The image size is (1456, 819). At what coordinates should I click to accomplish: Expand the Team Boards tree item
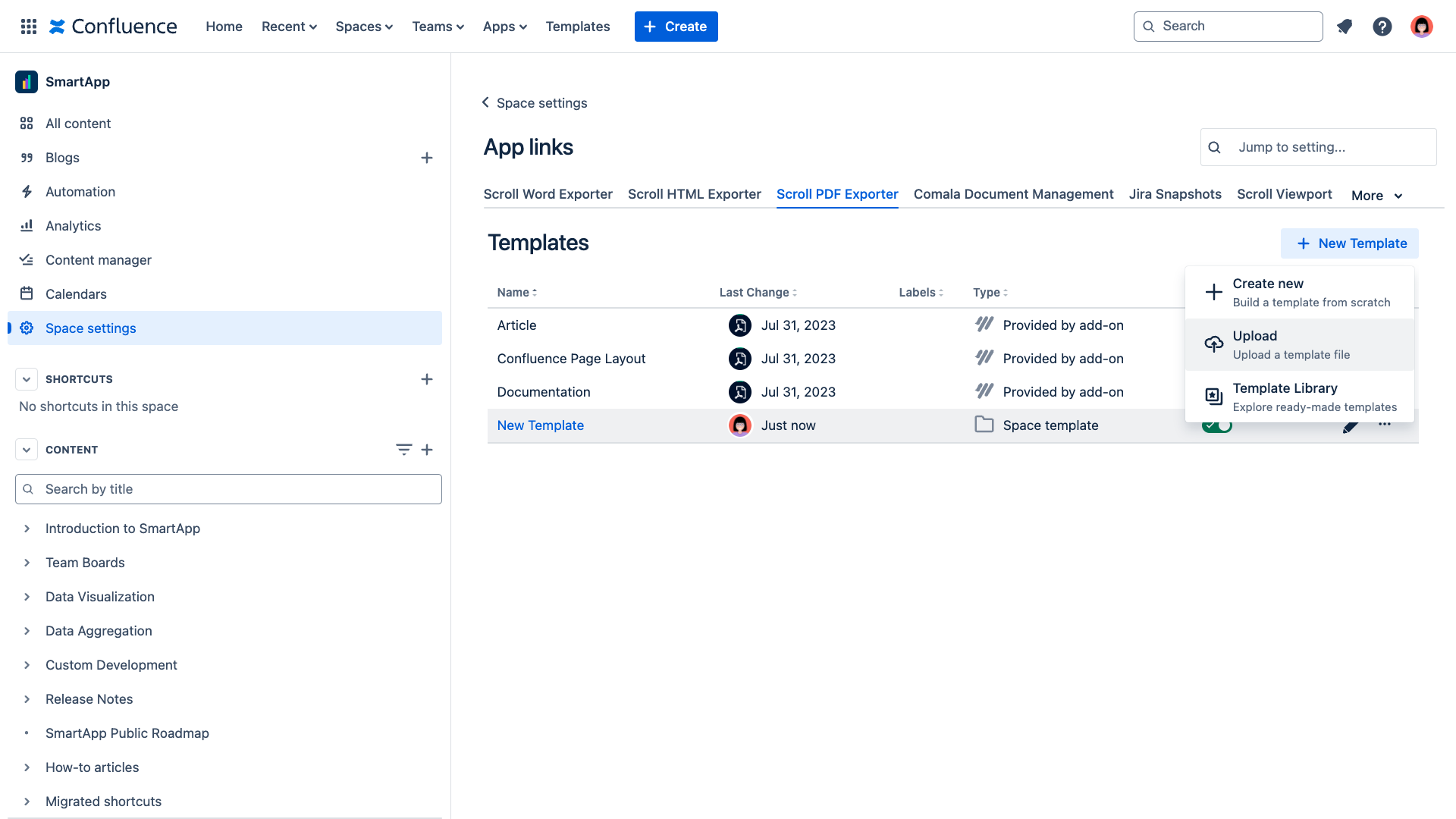tap(27, 563)
